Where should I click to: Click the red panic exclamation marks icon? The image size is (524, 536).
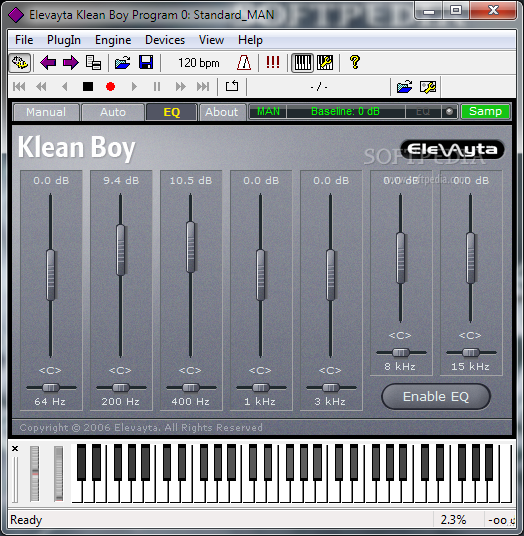273,63
